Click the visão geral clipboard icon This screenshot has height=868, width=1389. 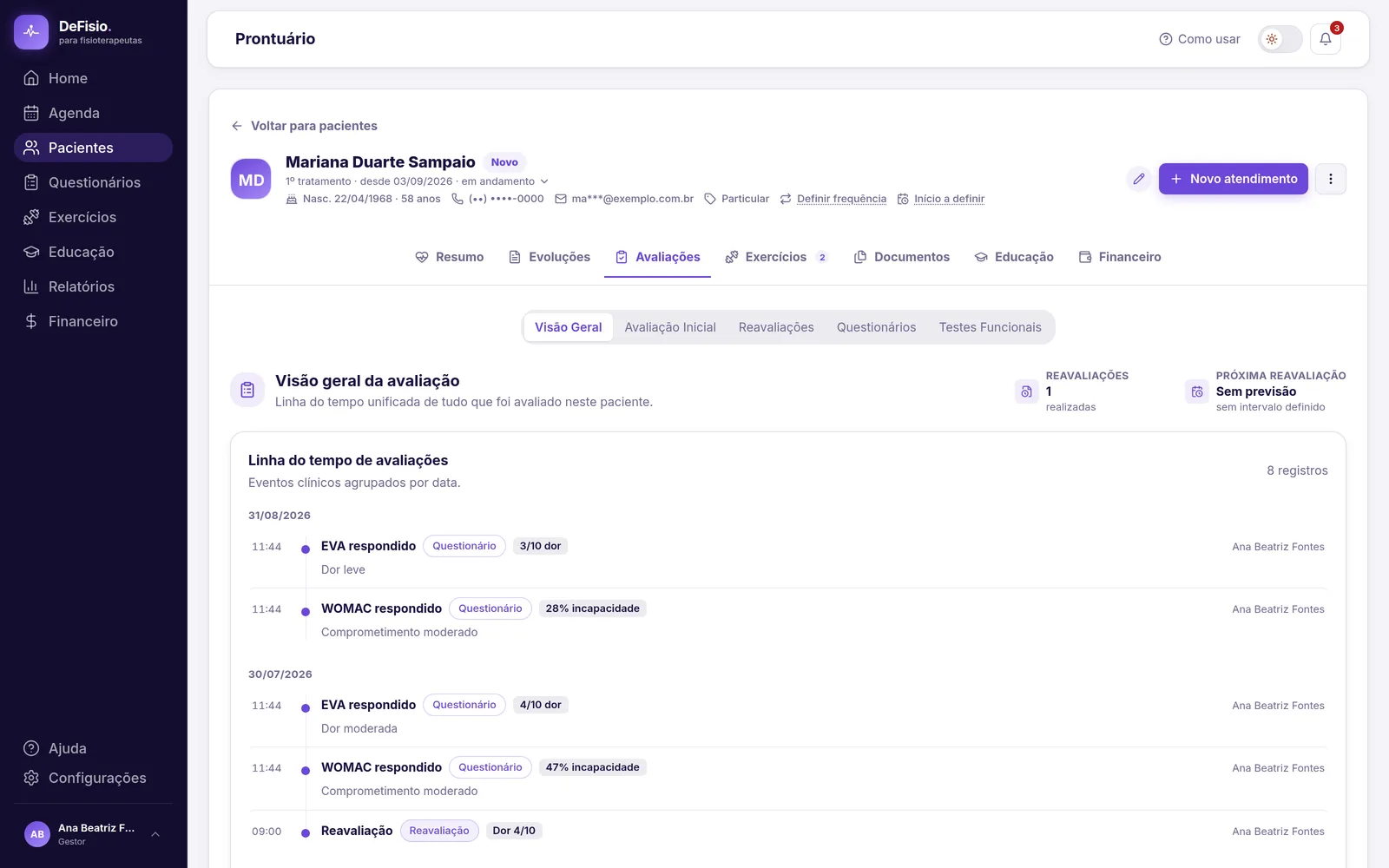[247, 390]
